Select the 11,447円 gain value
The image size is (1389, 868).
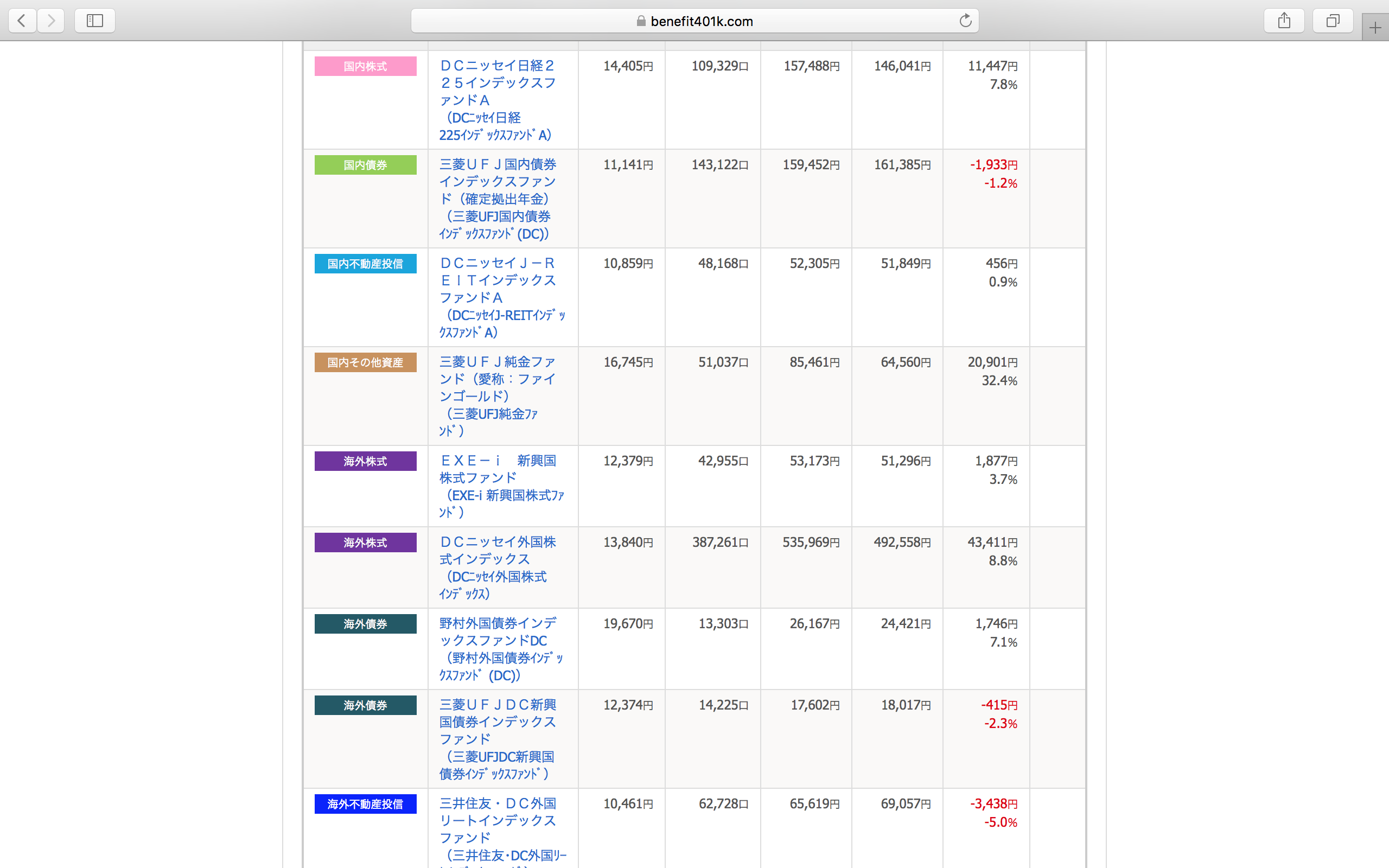(x=992, y=66)
